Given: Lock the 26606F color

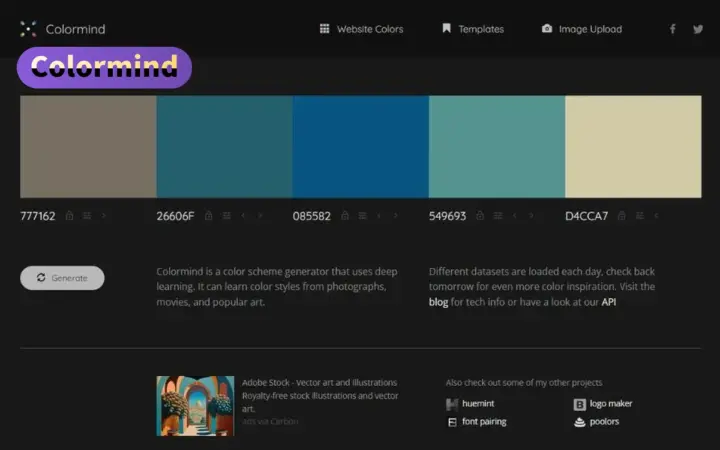Looking at the screenshot, I should pos(208,215).
